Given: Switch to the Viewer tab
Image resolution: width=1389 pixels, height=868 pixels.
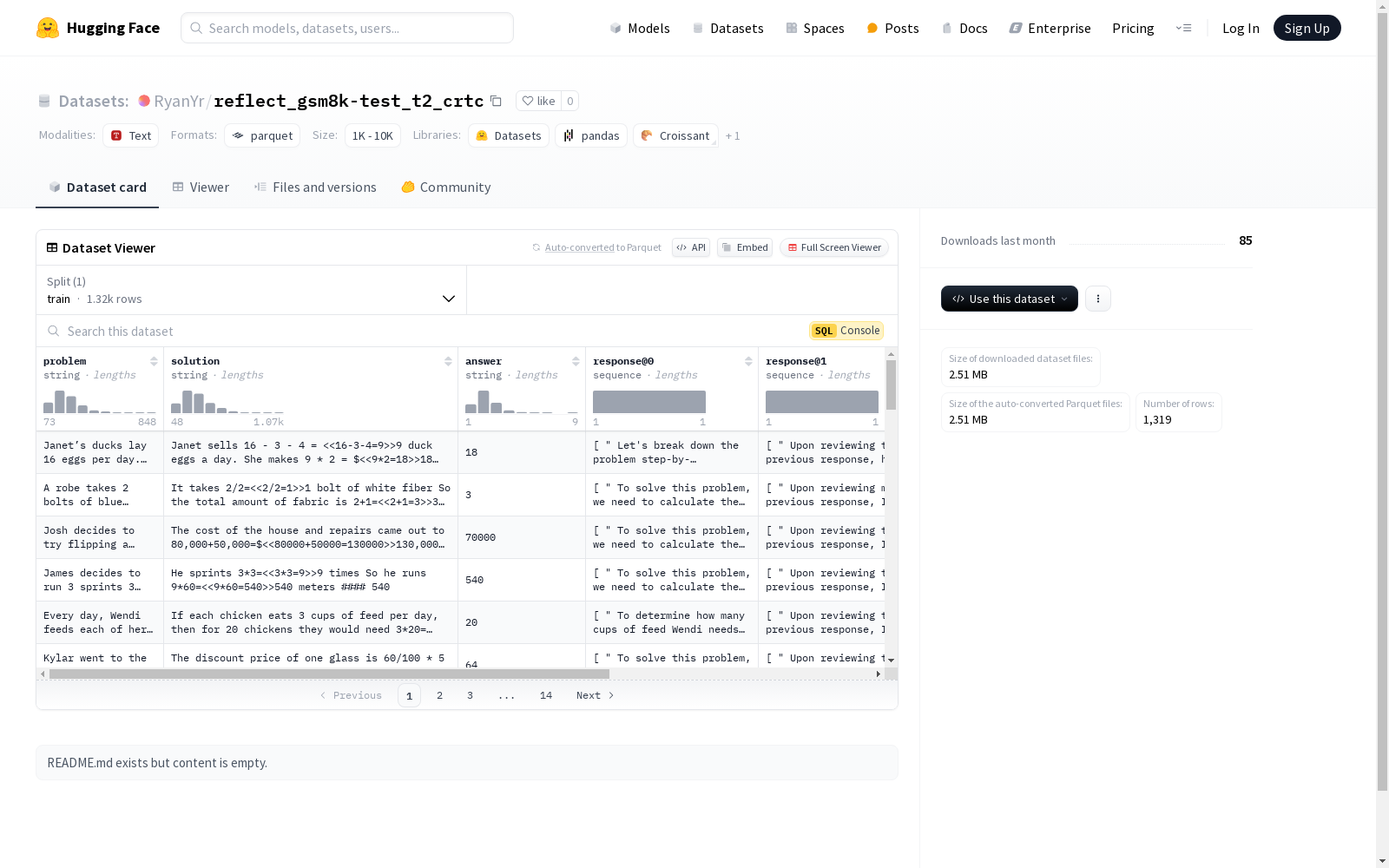Looking at the screenshot, I should 201,187.
